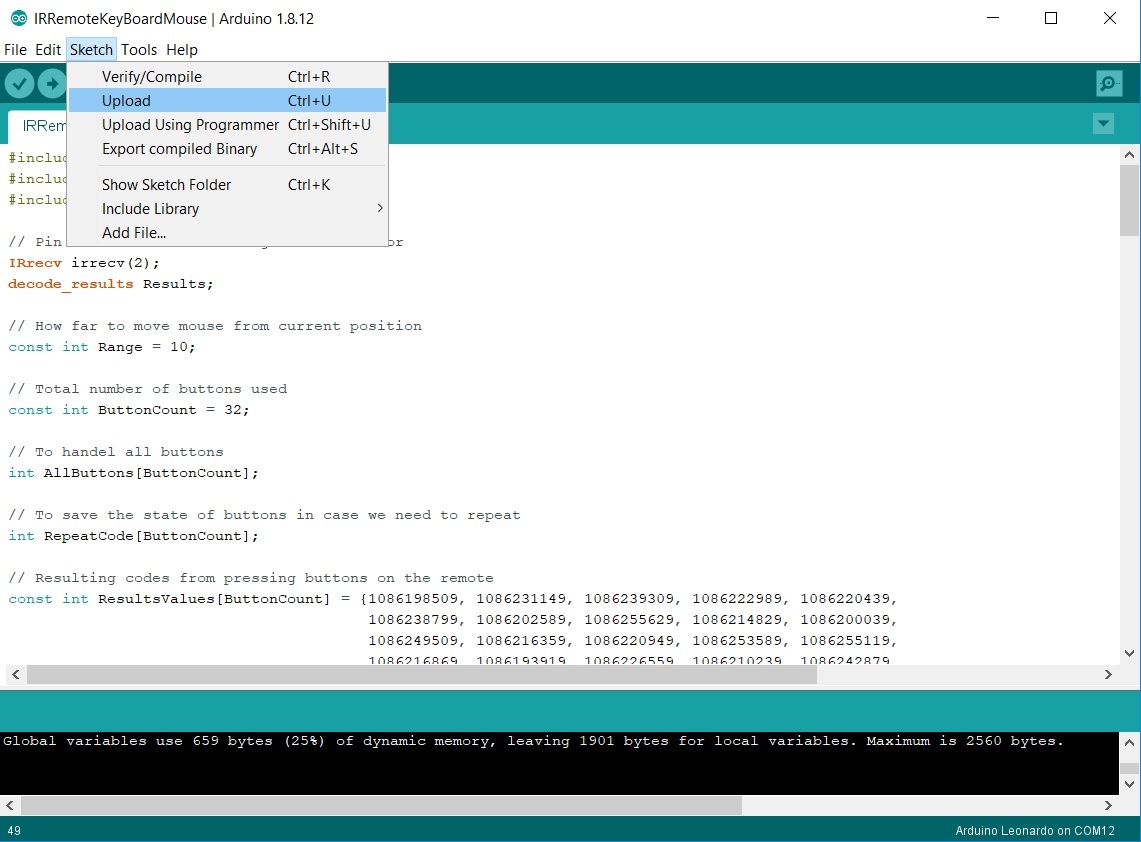Click the value 1086198509 in the array

413,599
